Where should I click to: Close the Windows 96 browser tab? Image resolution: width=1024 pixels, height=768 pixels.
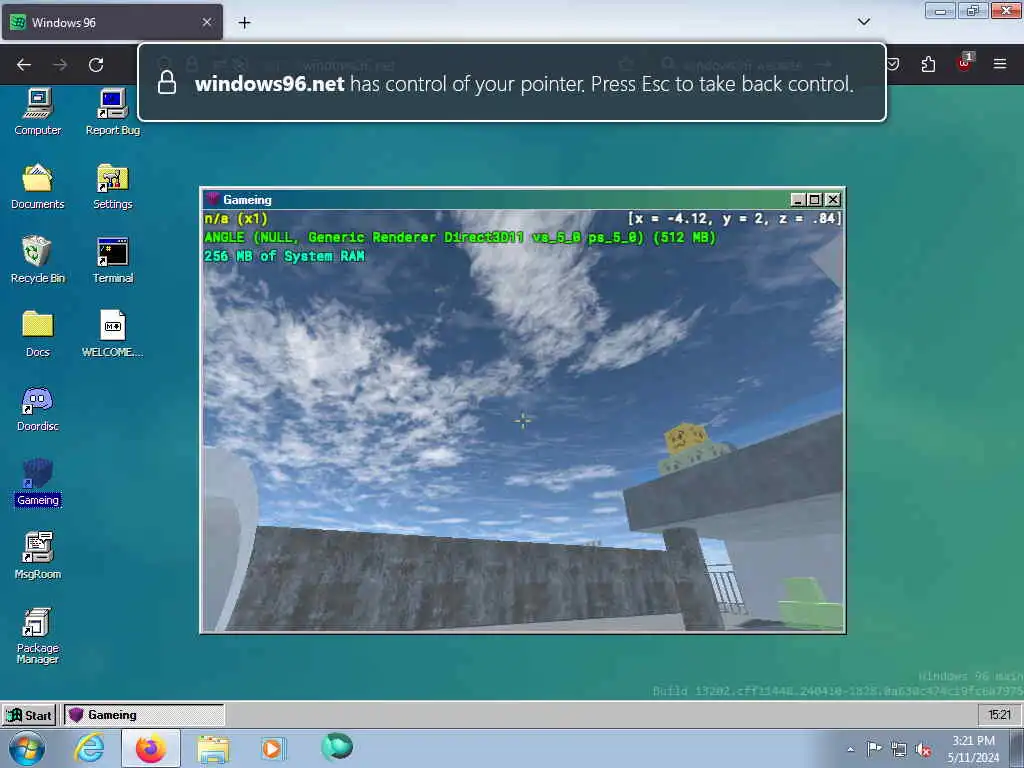click(x=207, y=22)
